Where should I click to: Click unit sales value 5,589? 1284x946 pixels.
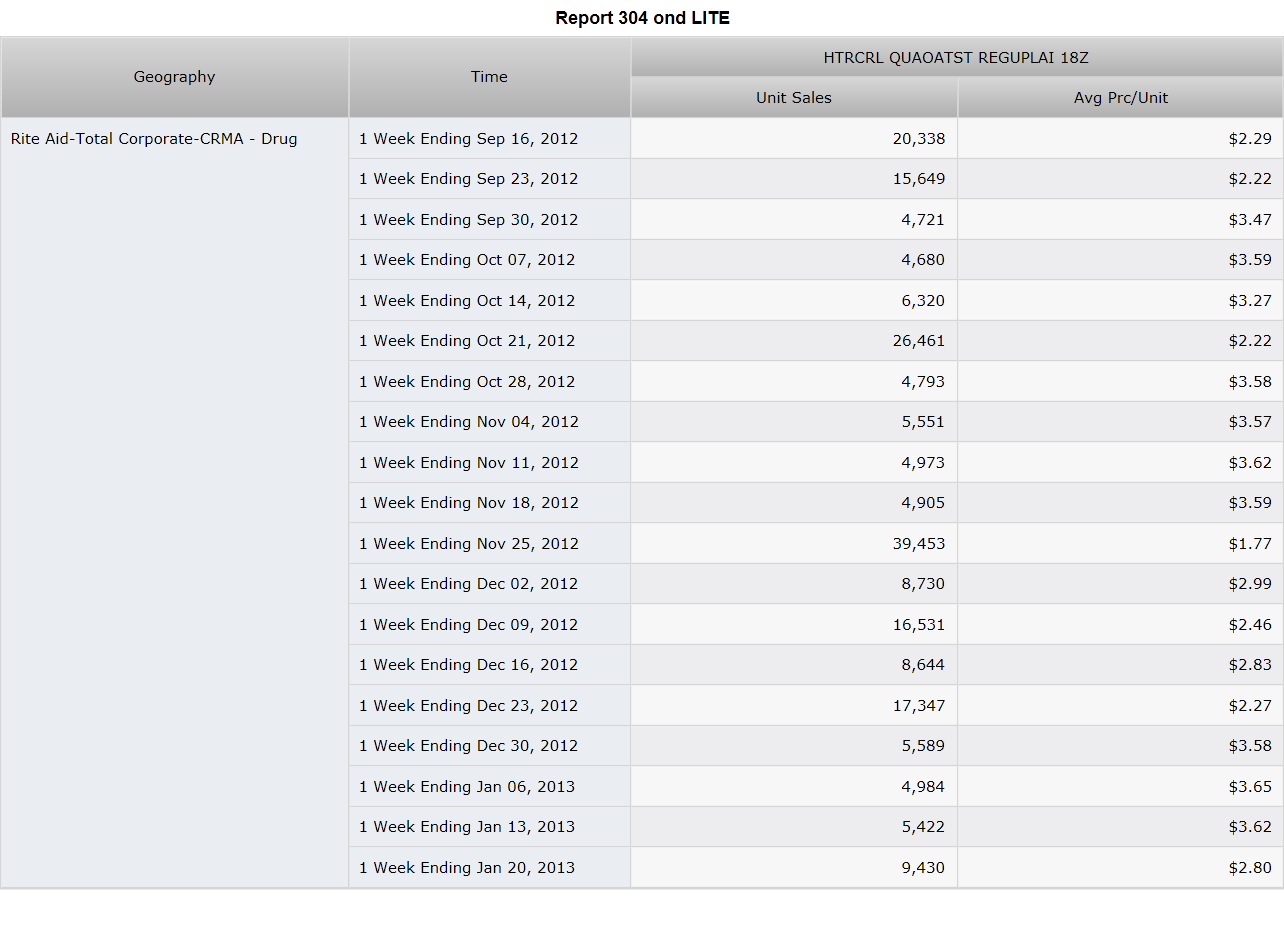[x=794, y=746]
